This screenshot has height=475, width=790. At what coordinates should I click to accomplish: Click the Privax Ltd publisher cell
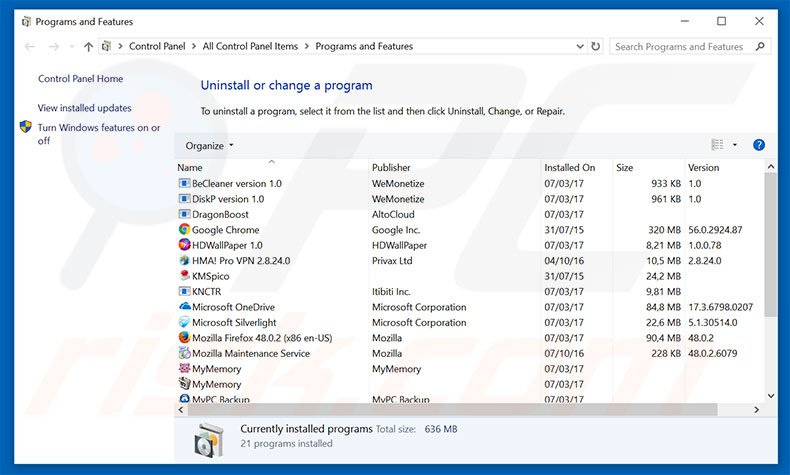tap(392, 260)
